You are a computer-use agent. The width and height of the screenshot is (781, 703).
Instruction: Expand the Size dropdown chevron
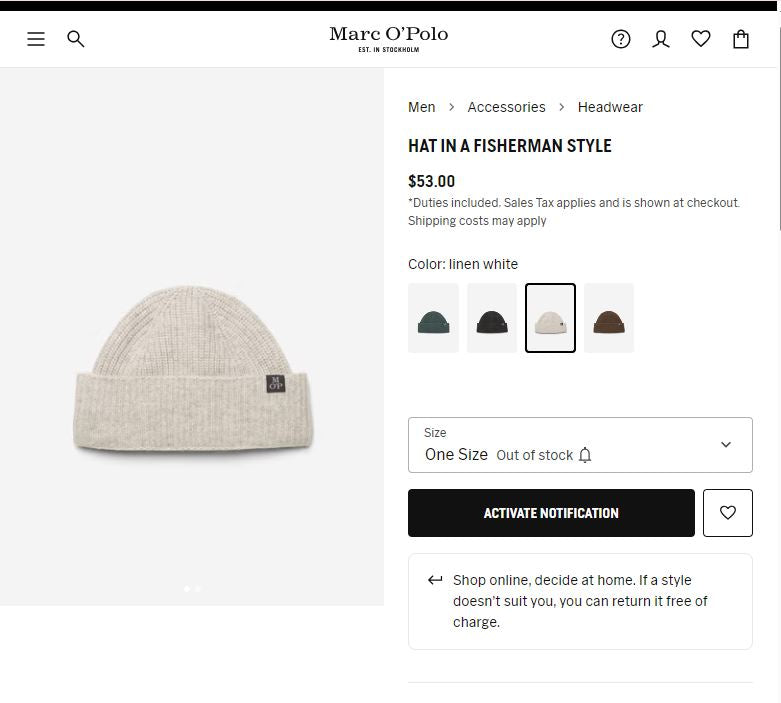(x=726, y=445)
